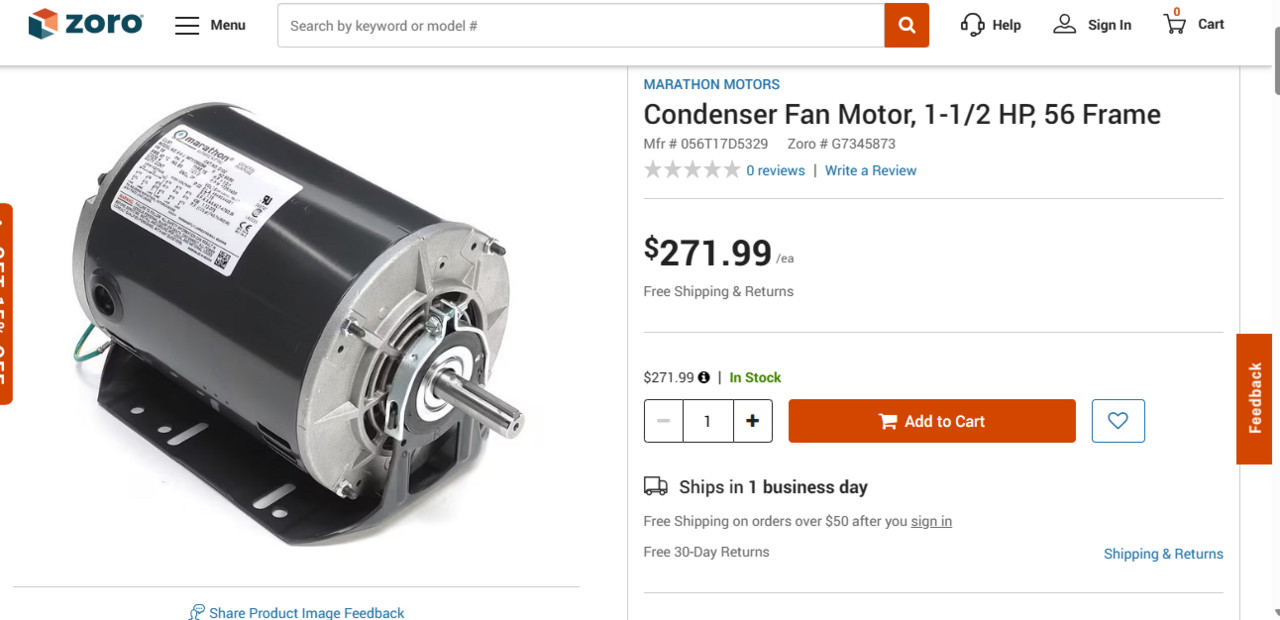Select Write a Review link
This screenshot has height=620, width=1280.
click(x=870, y=171)
